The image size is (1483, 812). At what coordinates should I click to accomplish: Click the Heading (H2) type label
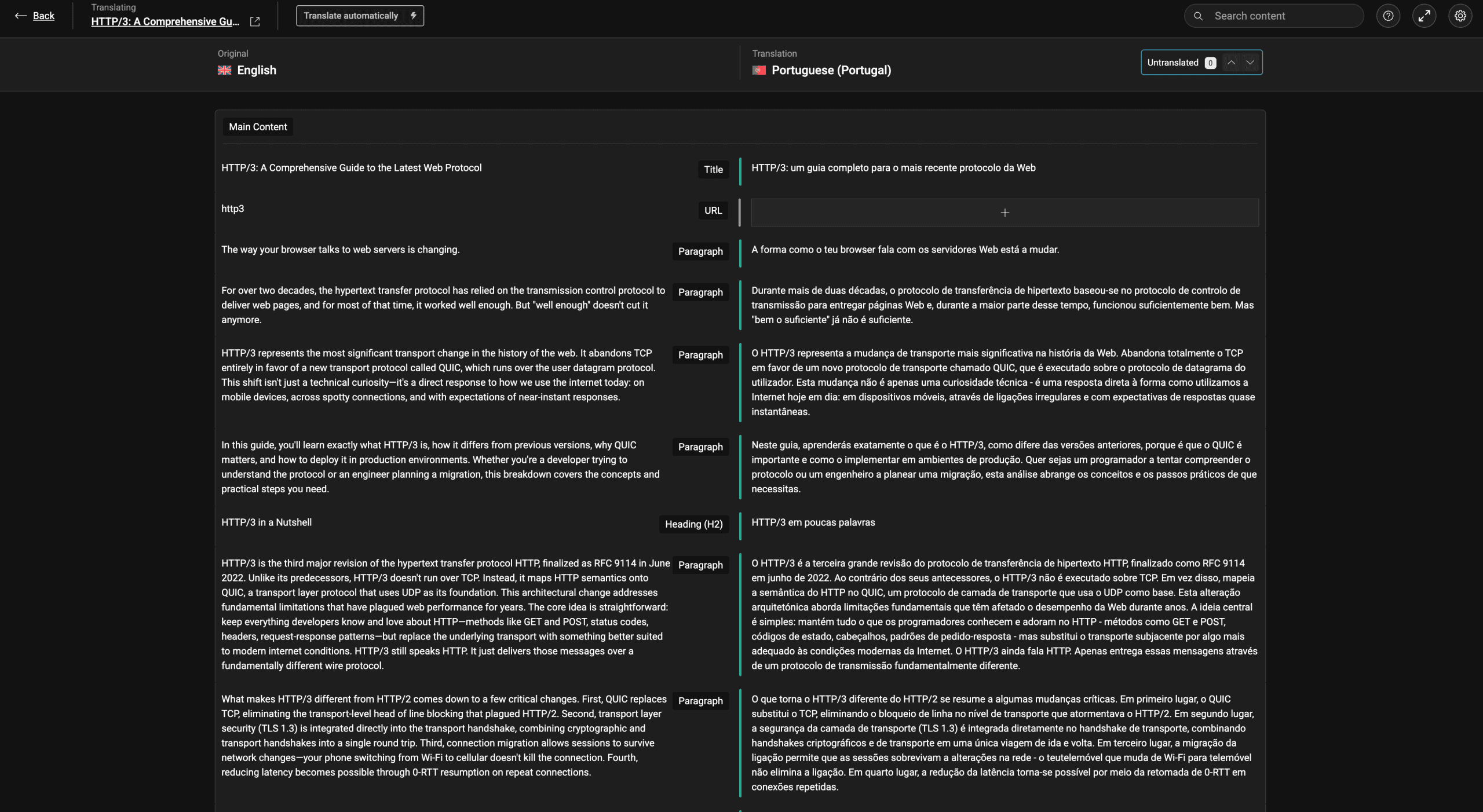click(693, 524)
